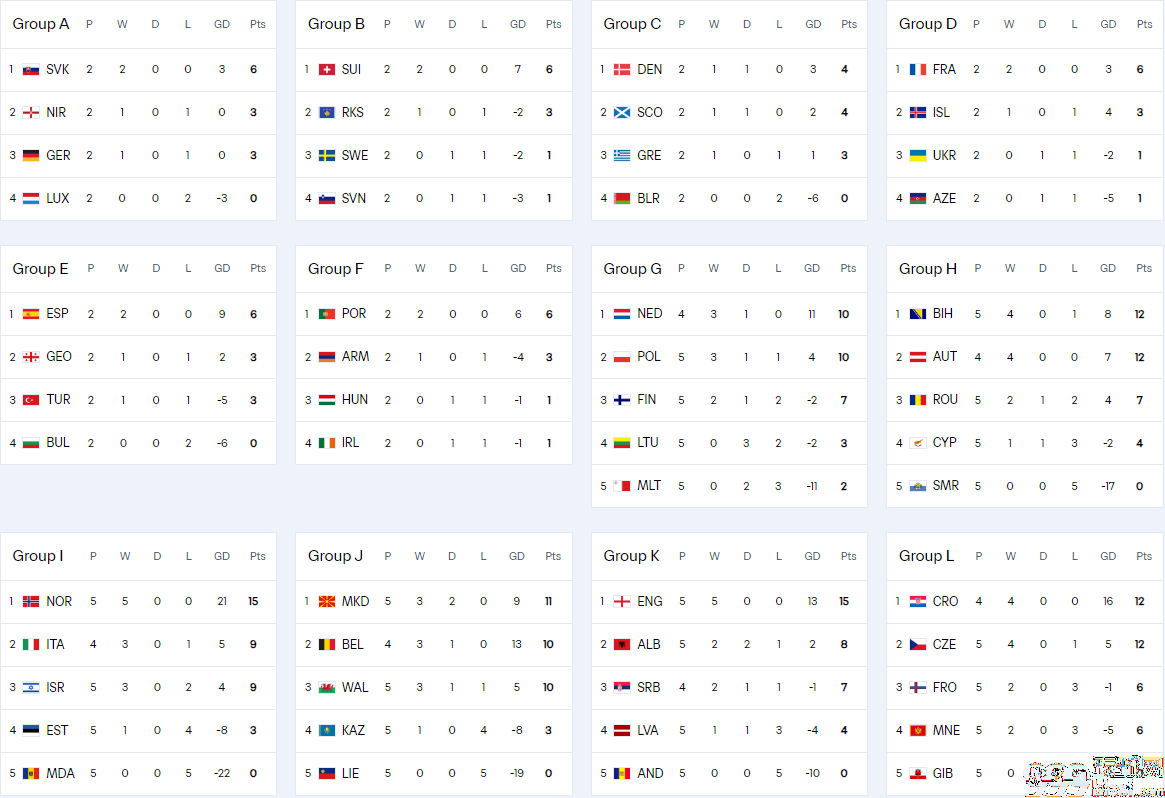The image size is (1165, 798).
Task: Click the Portugal flag next to POR
Action: (x=326, y=314)
